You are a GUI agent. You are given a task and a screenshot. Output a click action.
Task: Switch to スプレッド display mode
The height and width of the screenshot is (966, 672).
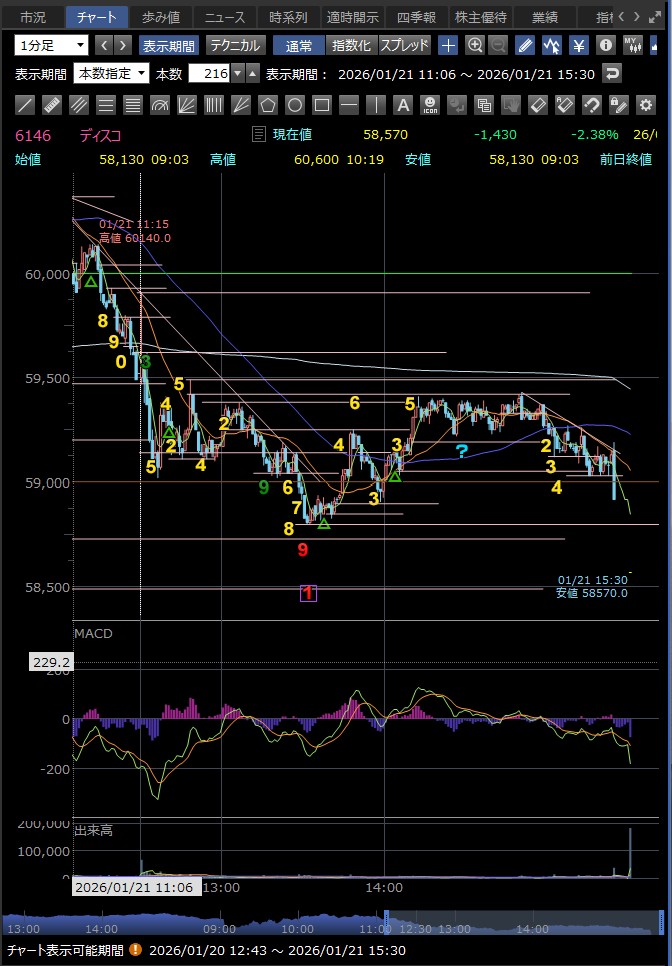point(404,45)
